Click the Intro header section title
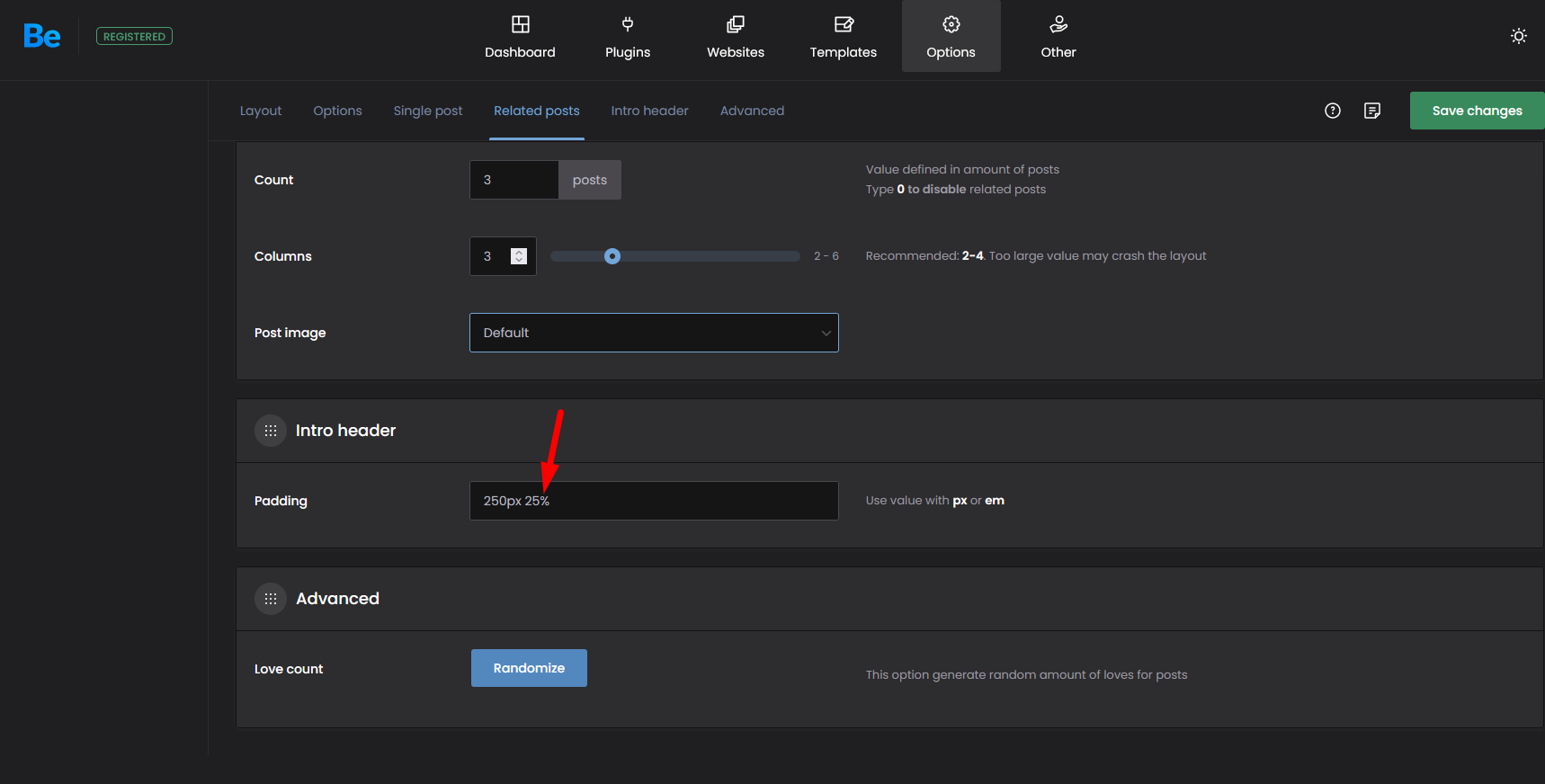The width and height of the screenshot is (1545, 784). [345, 431]
